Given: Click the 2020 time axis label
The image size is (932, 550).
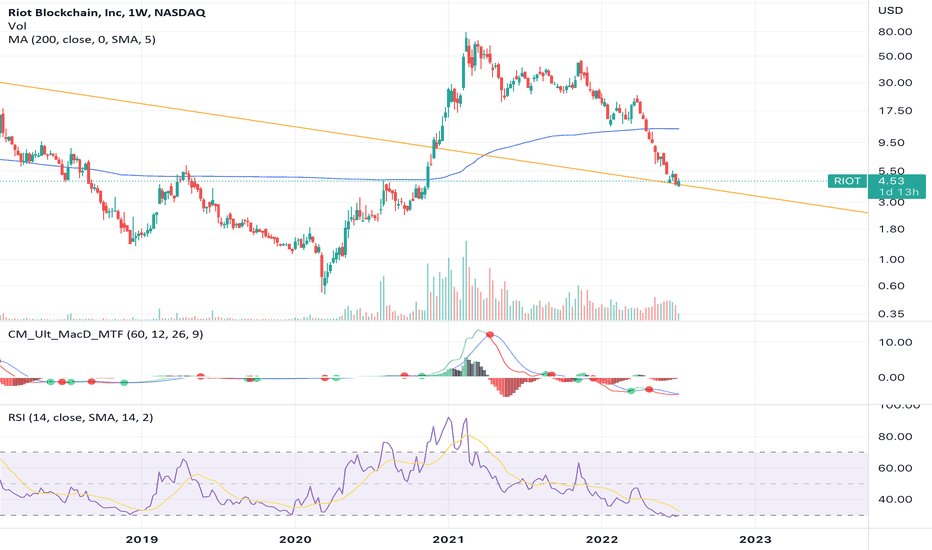Looking at the screenshot, I should click(x=295, y=540).
